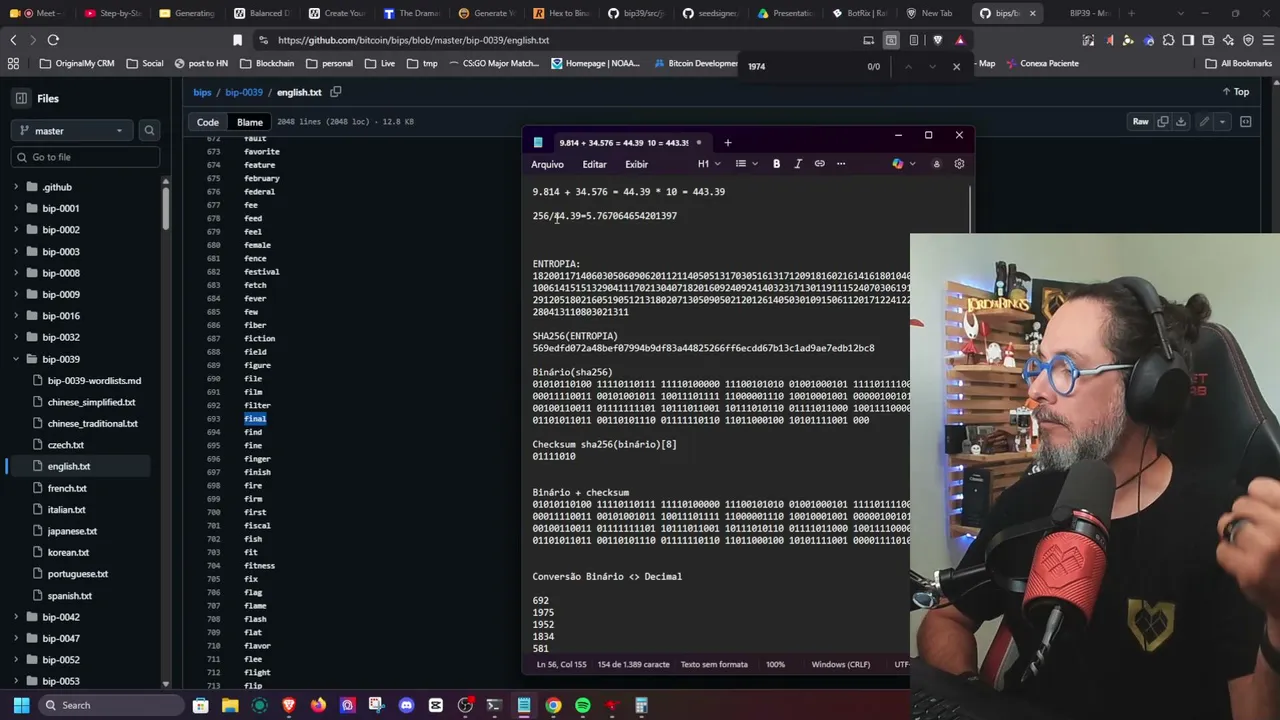Image resolution: width=1280 pixels, height=720 pixels.
Task: Open Notepad account profile icon
Action: coord(937,164)
